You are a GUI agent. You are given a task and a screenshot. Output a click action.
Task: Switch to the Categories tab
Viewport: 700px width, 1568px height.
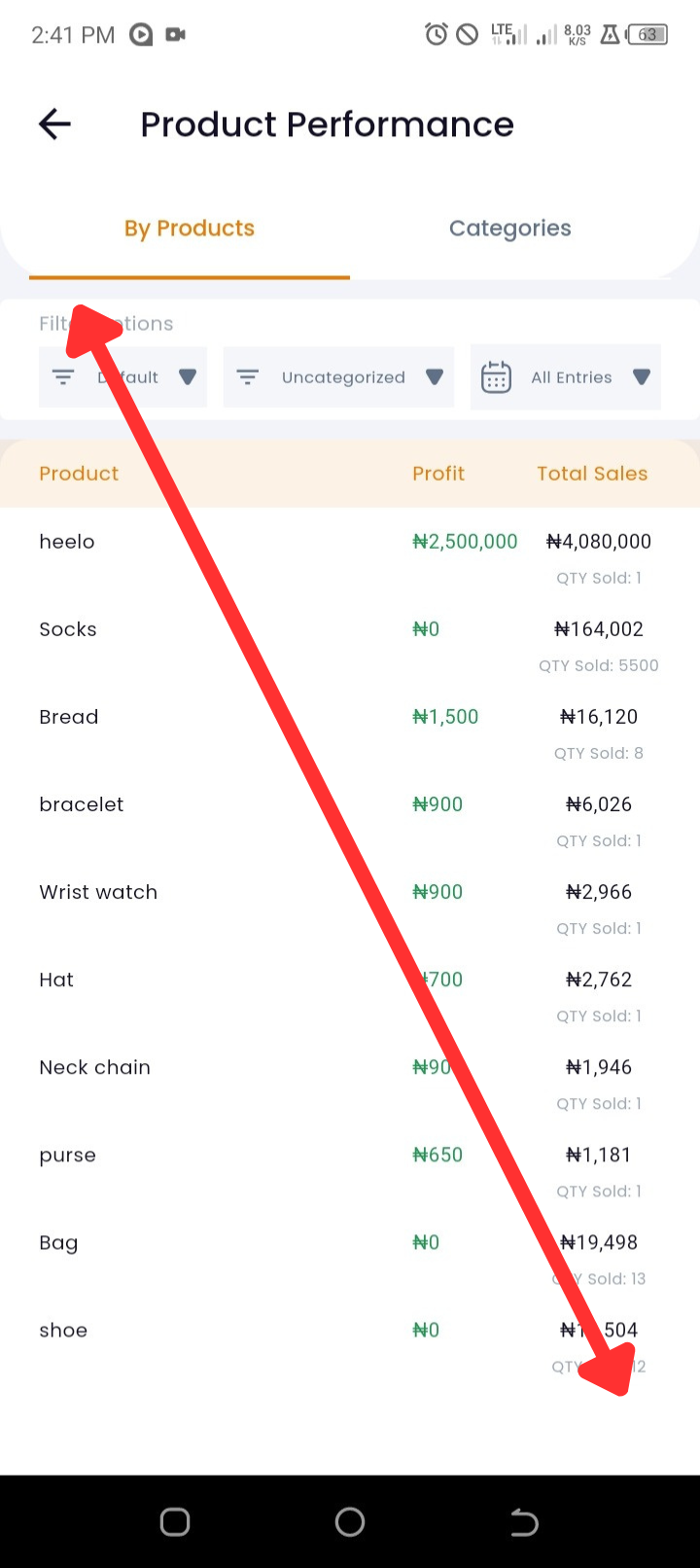(510, 229)
